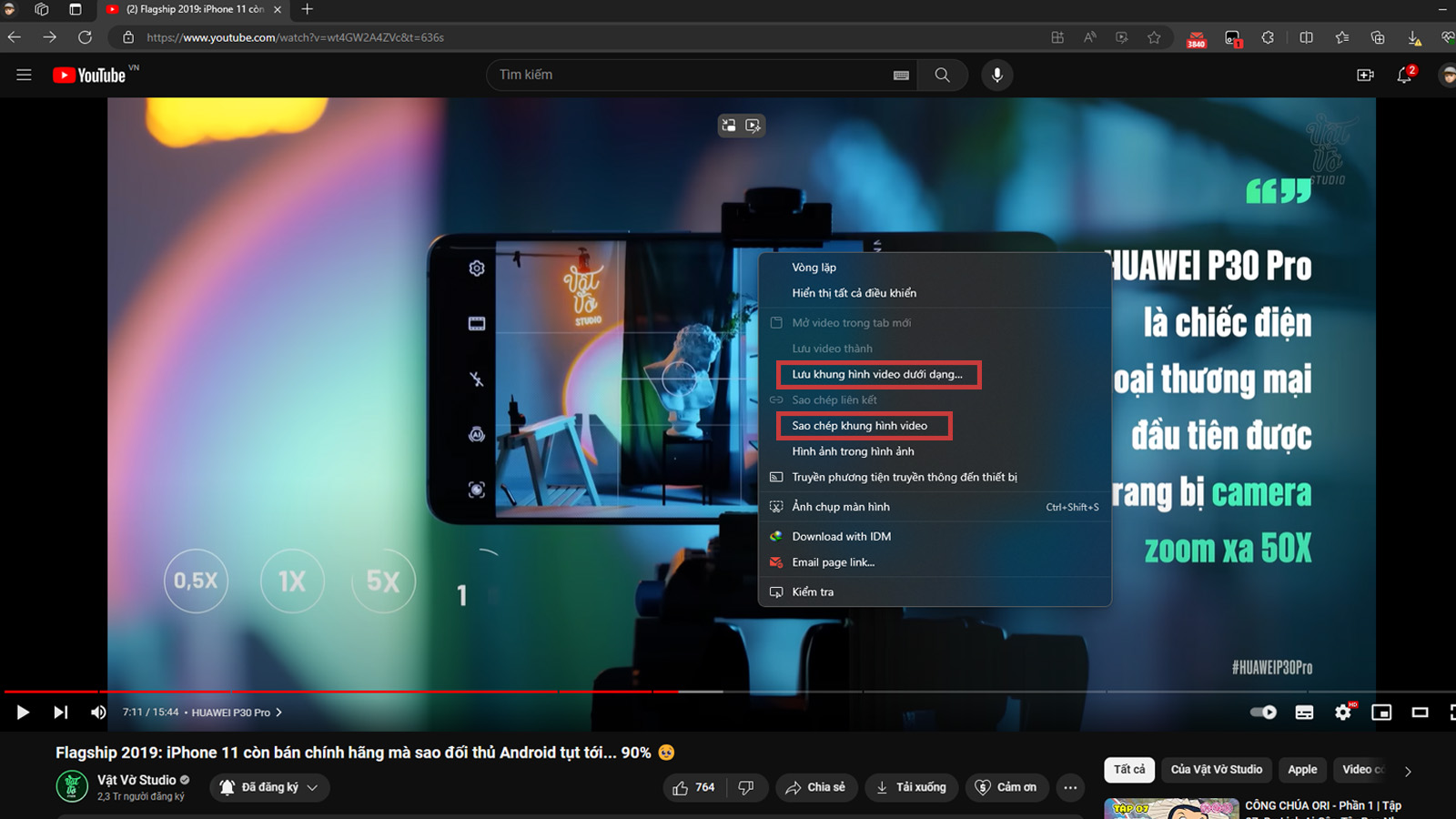The image size is (1456, 819).
Task: Like the video with 764 likes
Action: click(x=694, y=787)
